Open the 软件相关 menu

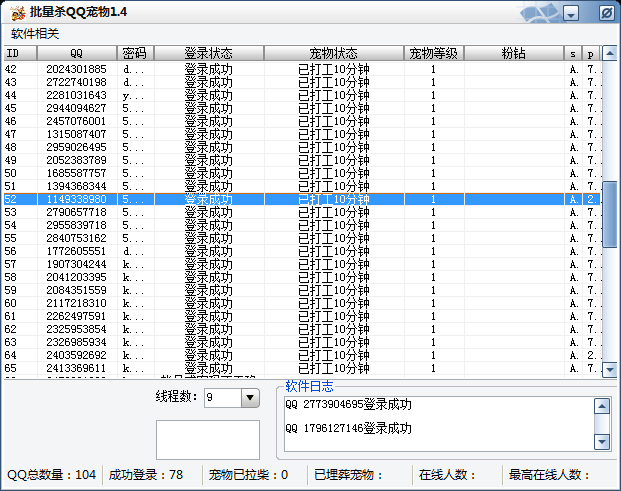[35, 34]
